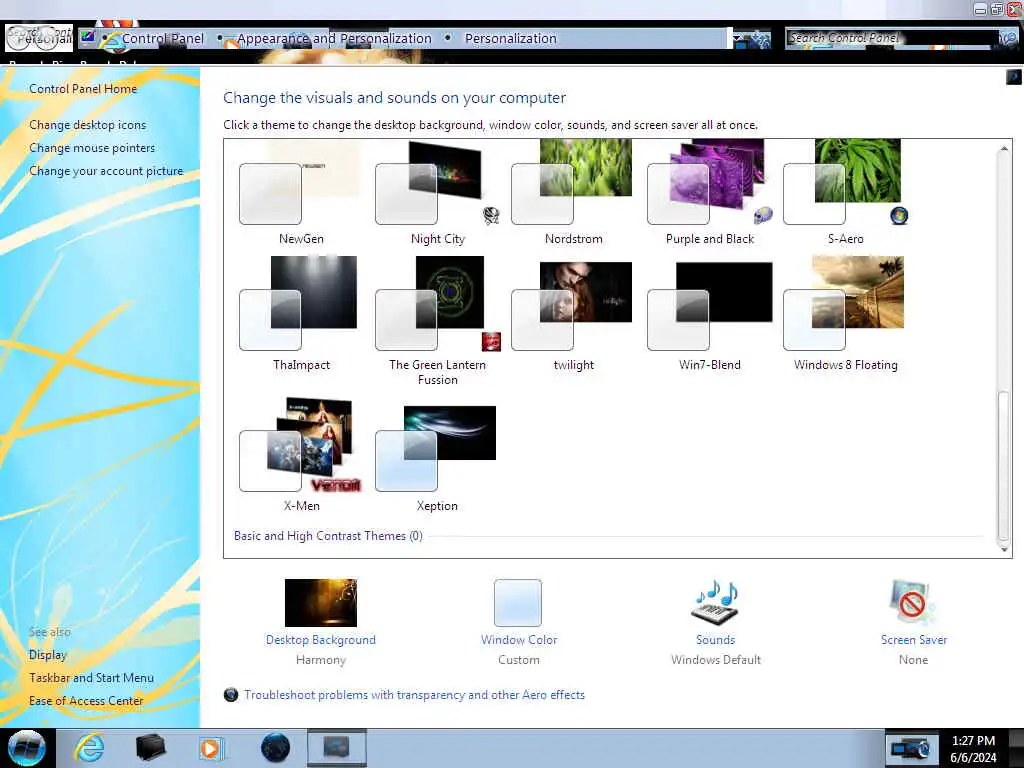Click the Window Color link

coord(519,640)
